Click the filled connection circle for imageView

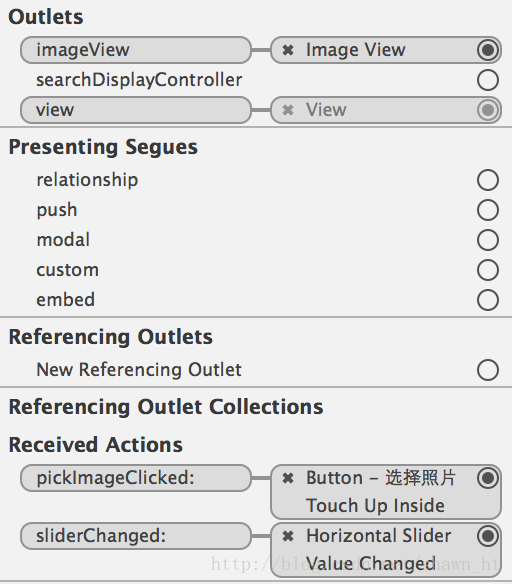(x=488, y=50)
